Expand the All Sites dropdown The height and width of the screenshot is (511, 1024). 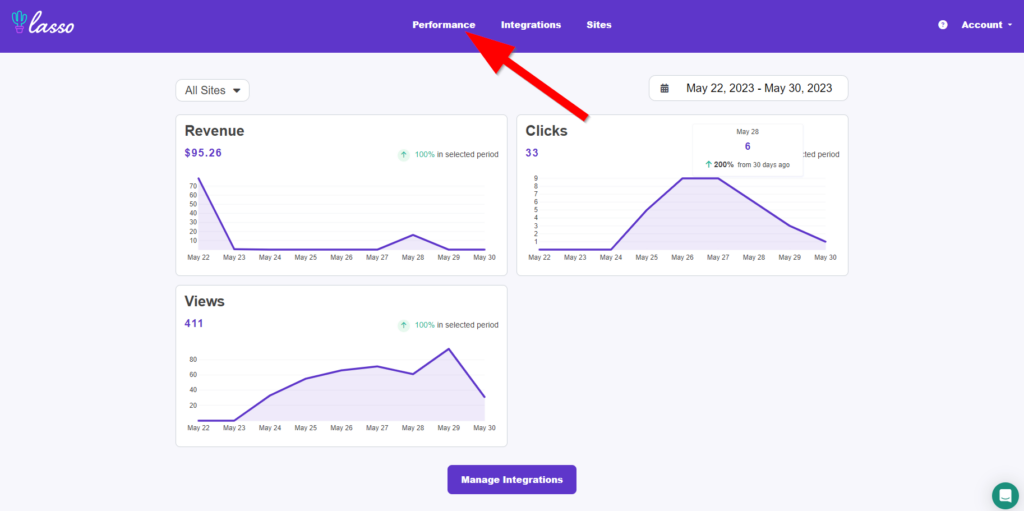point(212,90)
